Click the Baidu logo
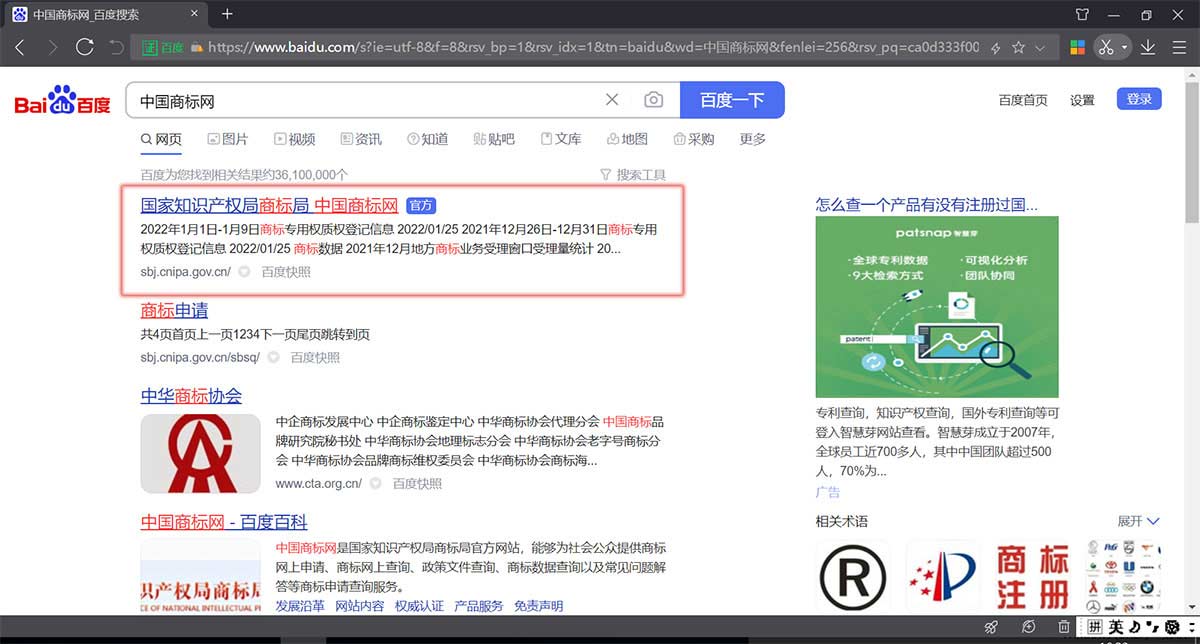 (62, 101)
